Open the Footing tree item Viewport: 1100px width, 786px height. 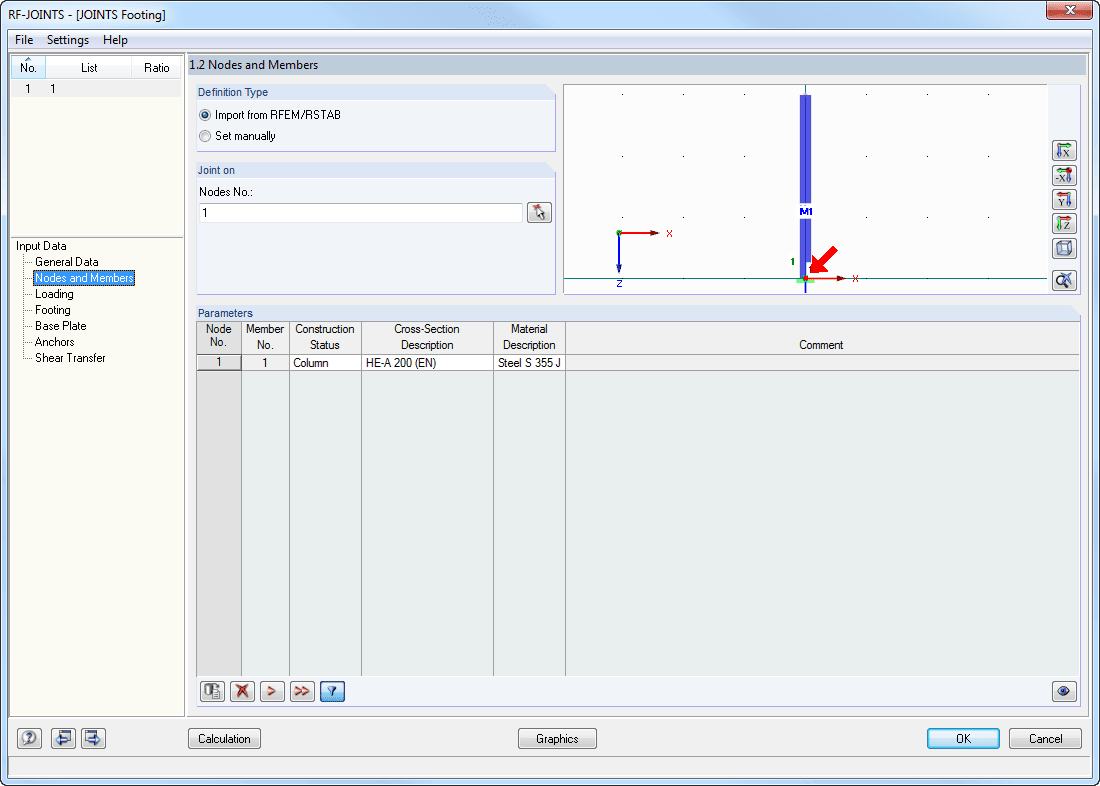(53, 310)
